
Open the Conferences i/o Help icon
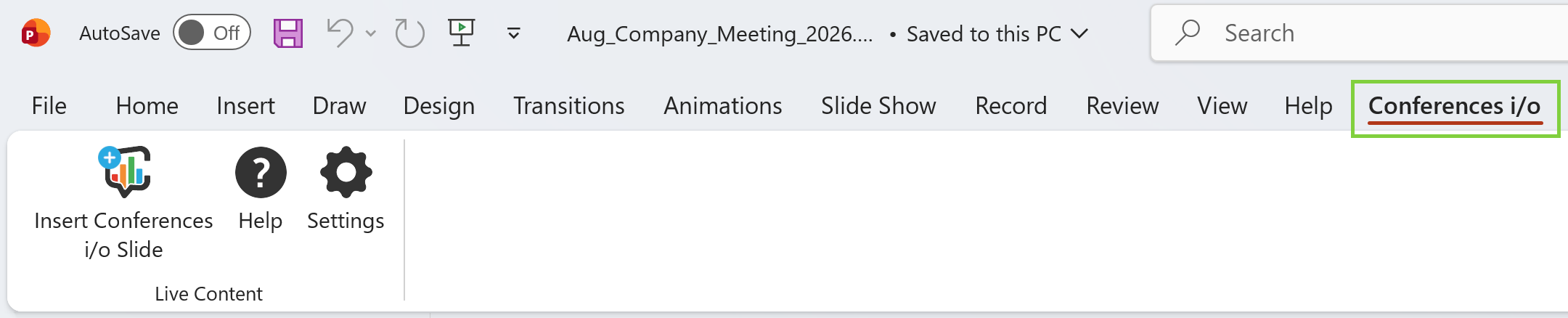coord(261,172)
